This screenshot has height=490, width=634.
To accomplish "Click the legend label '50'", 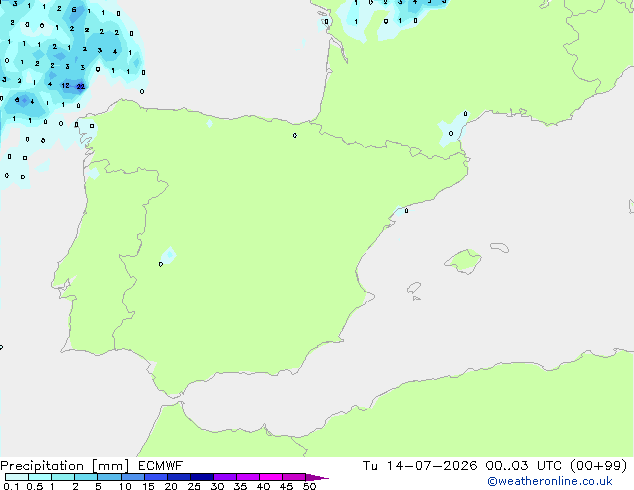I will [x=310, y=486].
